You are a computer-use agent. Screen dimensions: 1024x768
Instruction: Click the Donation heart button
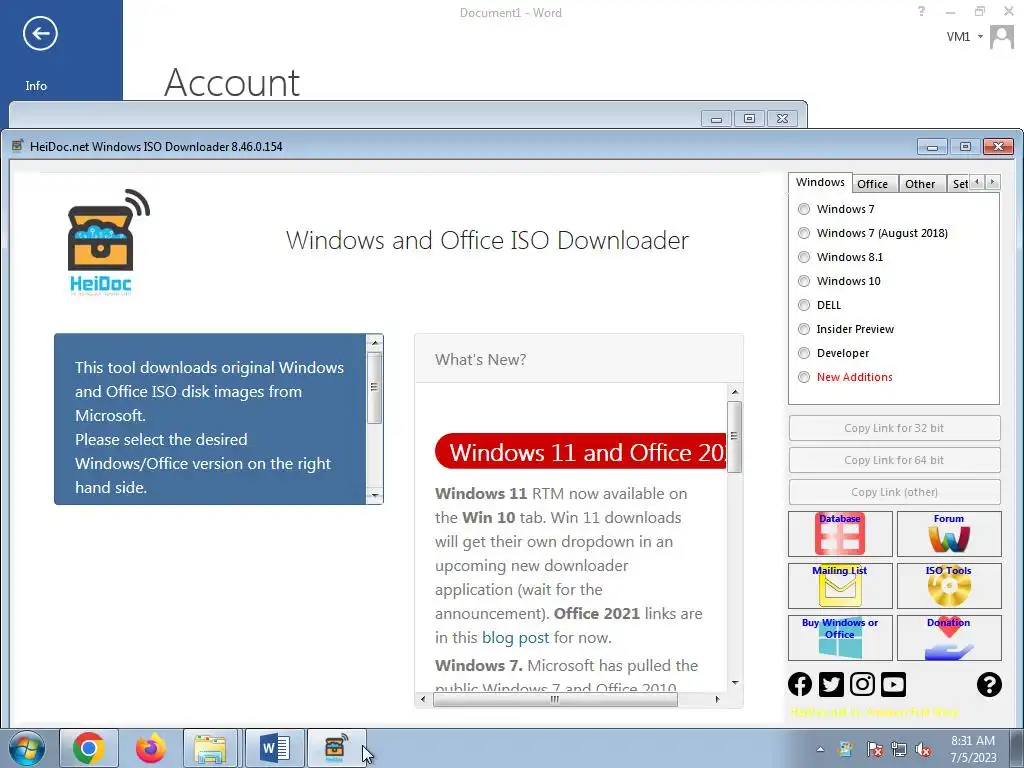click(x=949, y=638)
